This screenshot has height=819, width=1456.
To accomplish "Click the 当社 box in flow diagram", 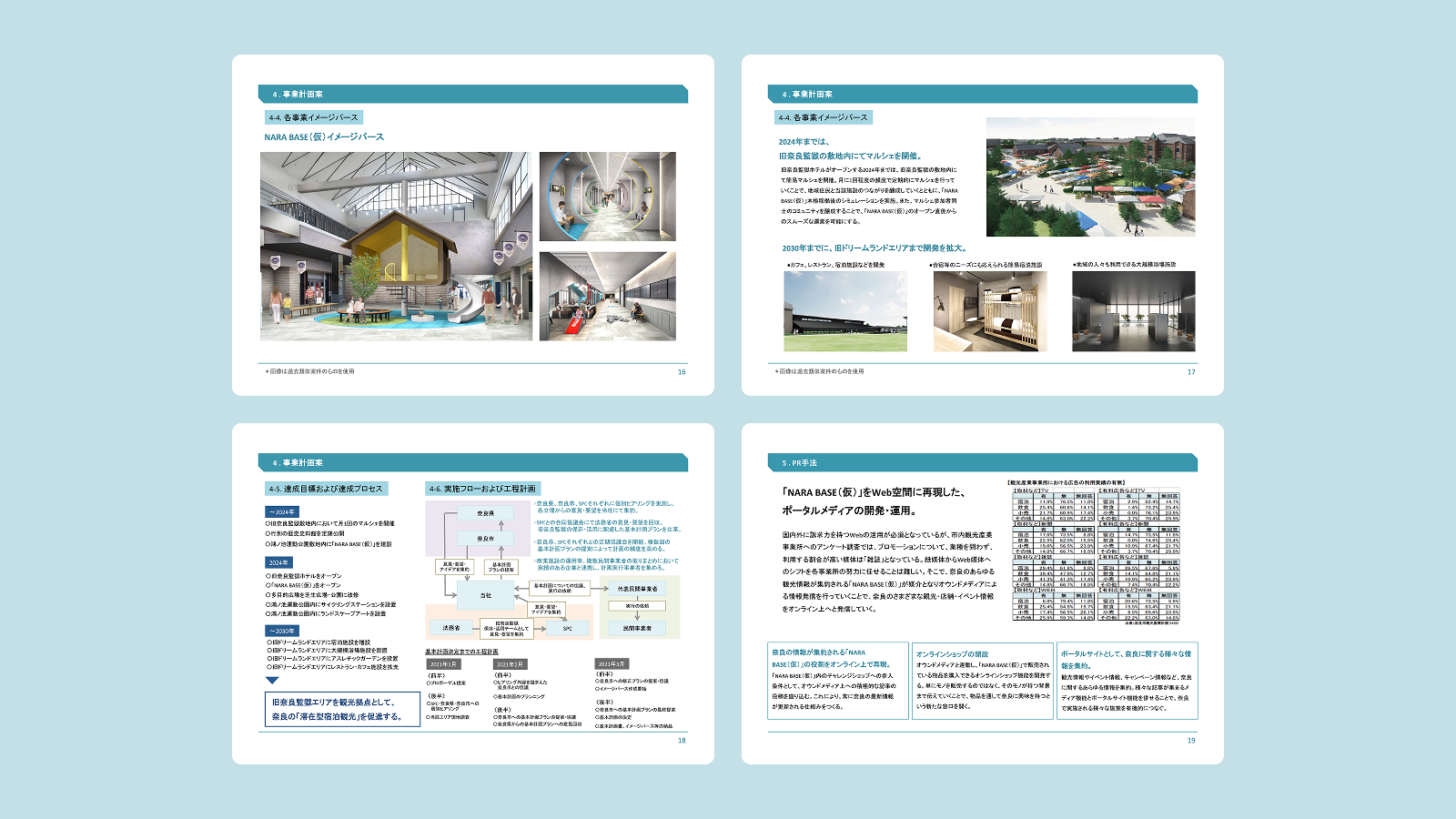I will click(x=485, y=595).
